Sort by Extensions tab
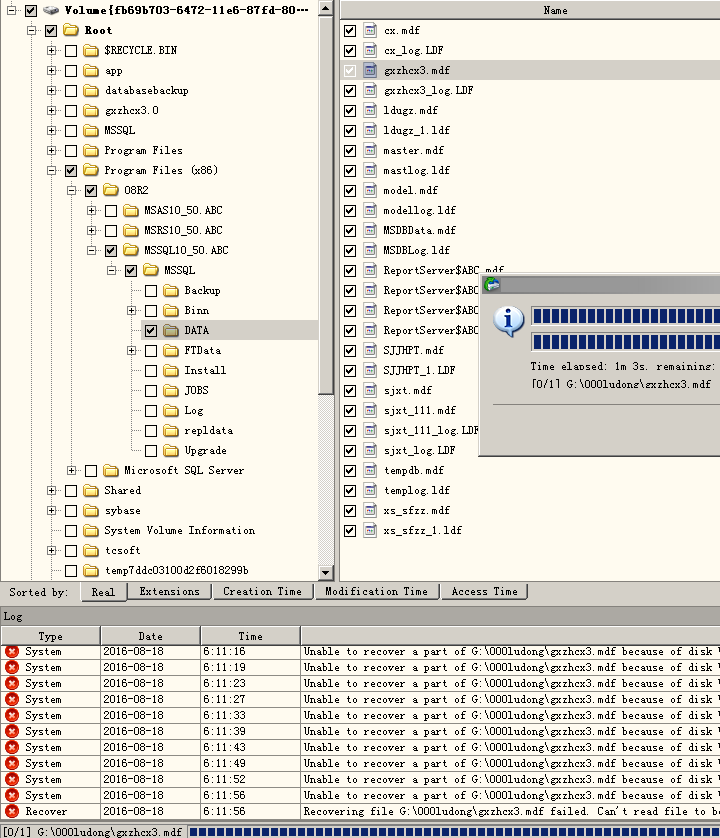720x838 pixels. 169,591
